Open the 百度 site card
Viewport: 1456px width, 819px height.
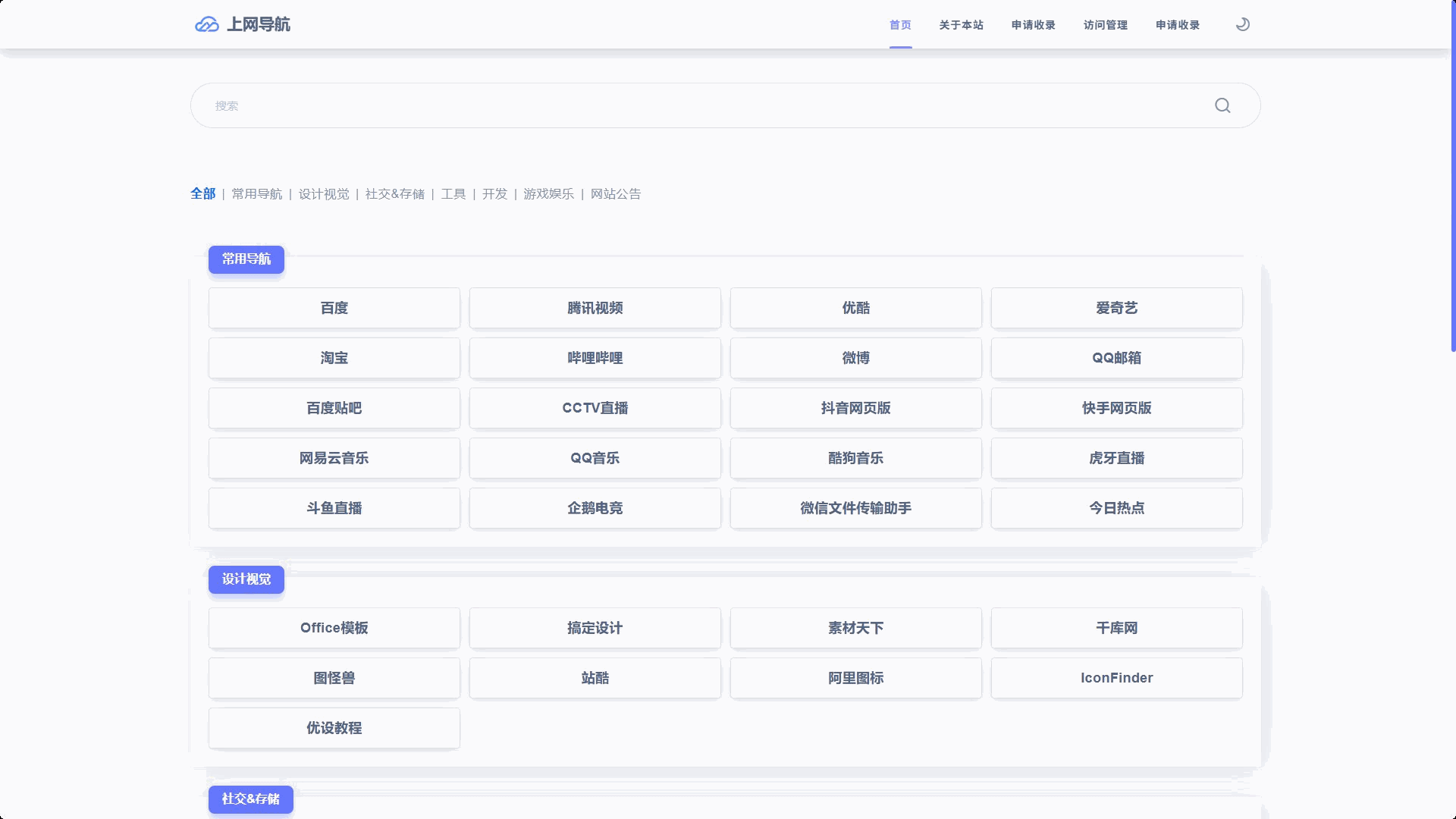[334, 308]
